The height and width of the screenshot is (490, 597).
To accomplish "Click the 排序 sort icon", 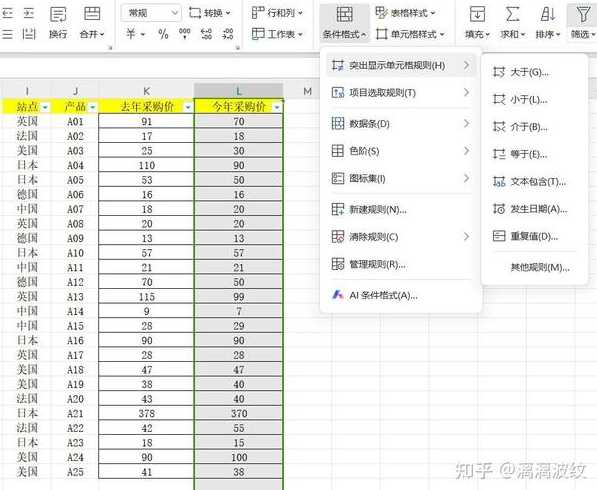I will point(548,14).
